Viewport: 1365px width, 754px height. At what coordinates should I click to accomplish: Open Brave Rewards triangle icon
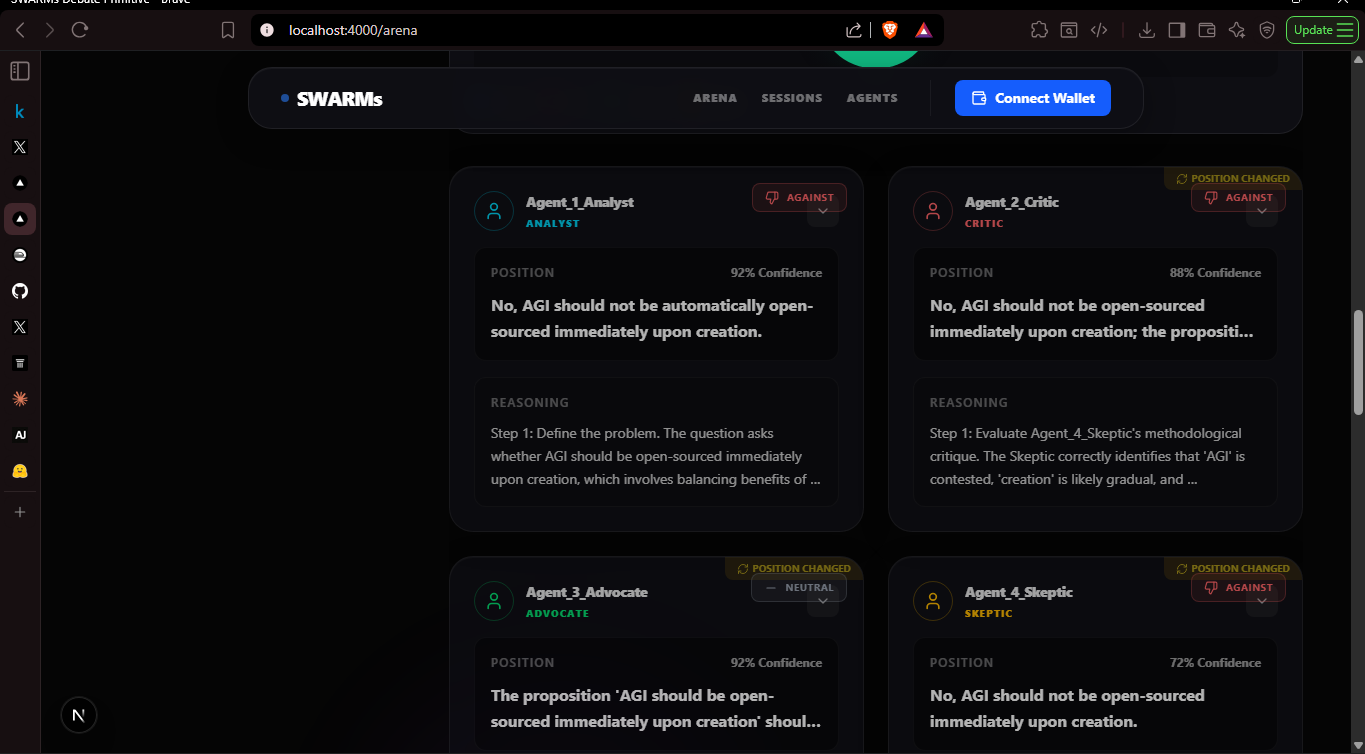(923, 30)
